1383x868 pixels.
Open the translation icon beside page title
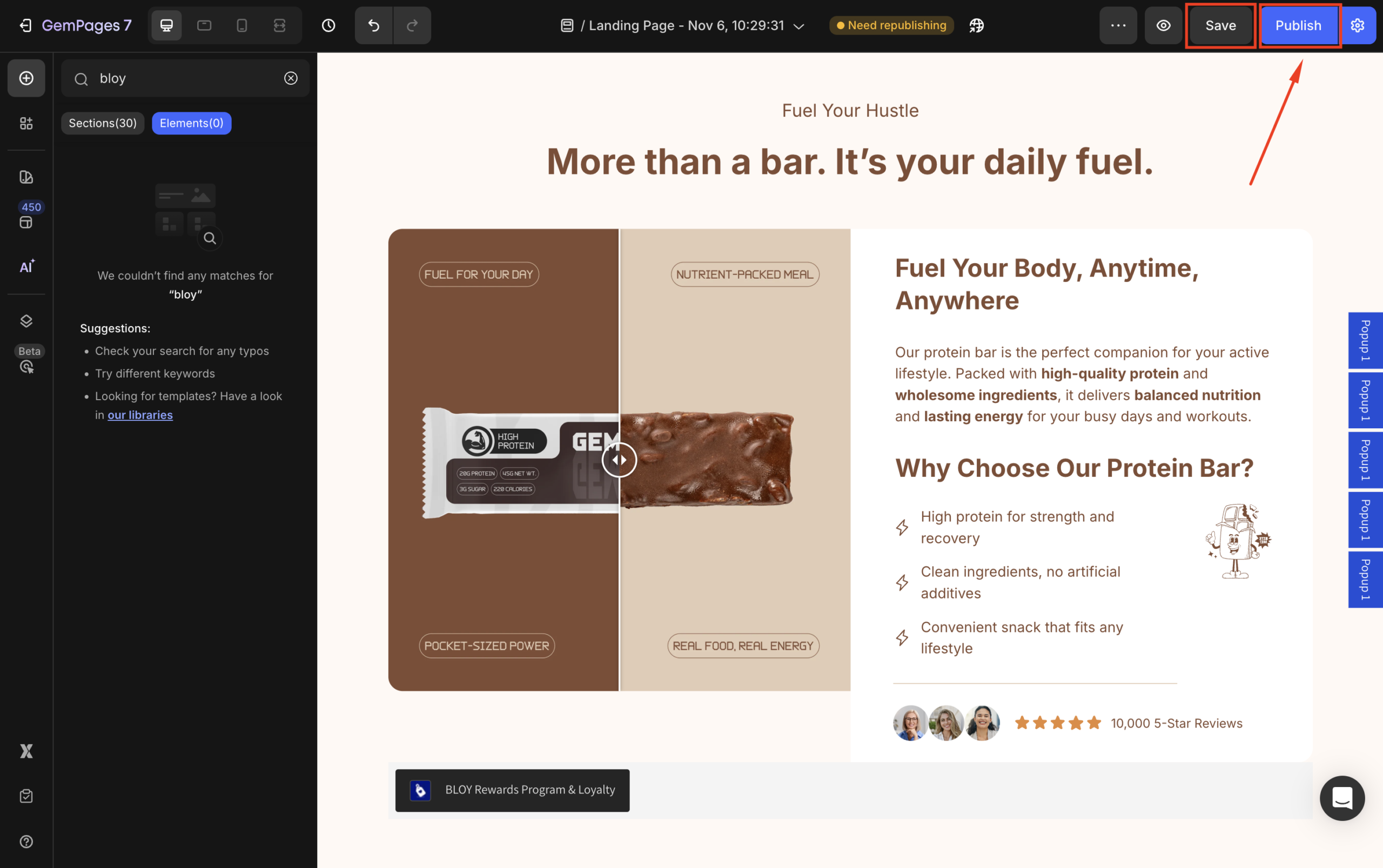point(976,25)
